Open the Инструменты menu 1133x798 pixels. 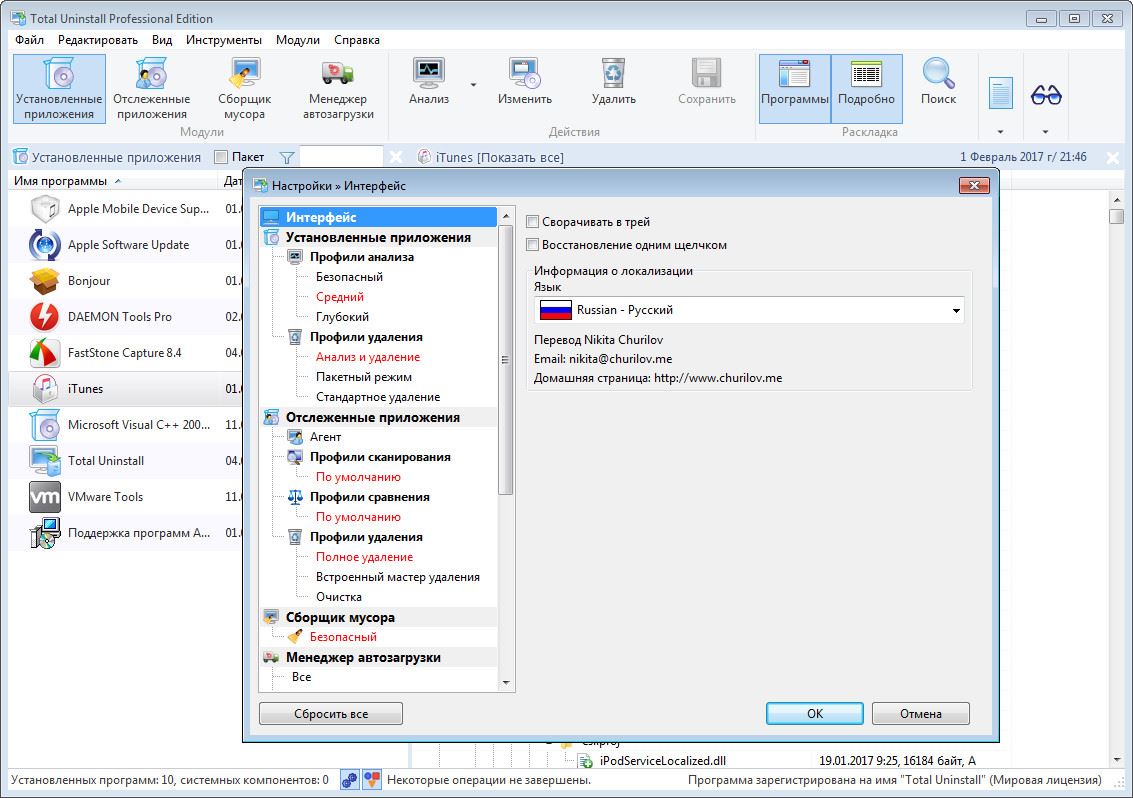tap(224, 40)
